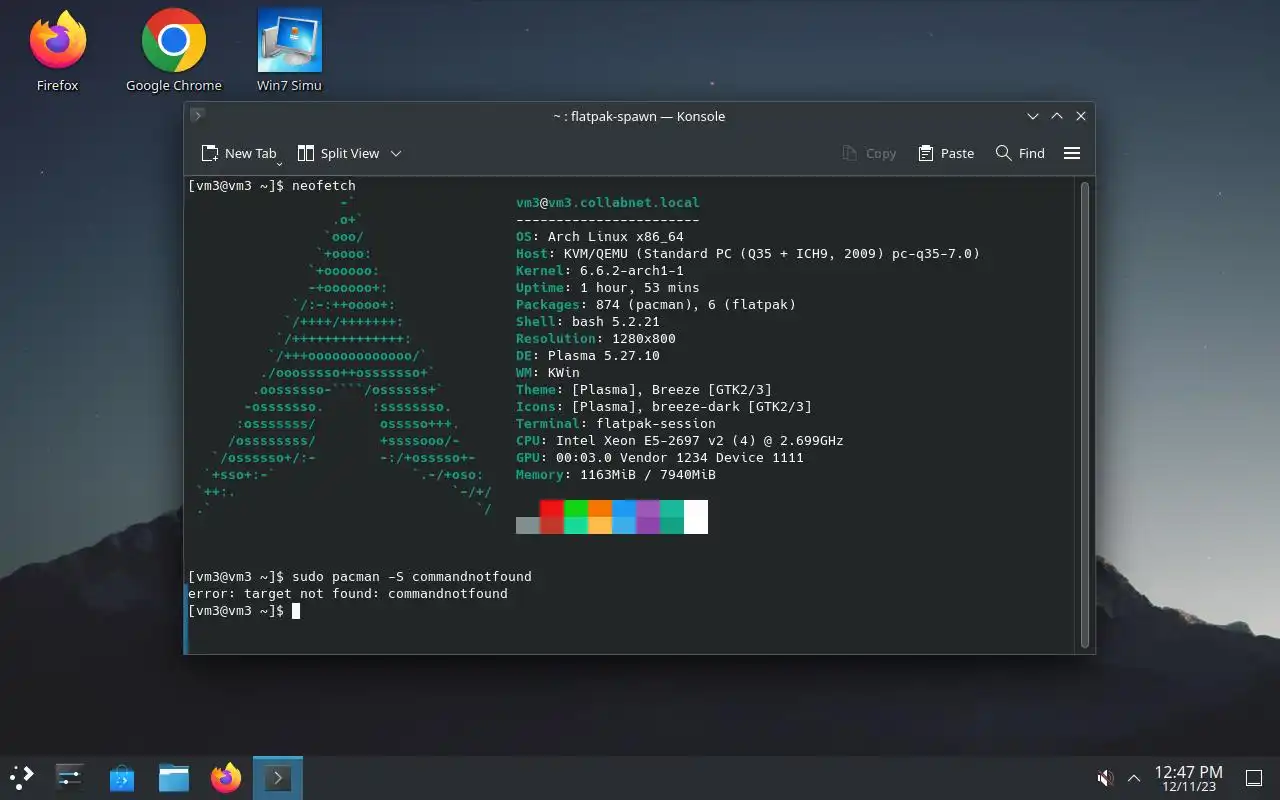This screenshot has width=1280, height=800.
Task: Click the Konsole vertical scrollbar
Action: pyautogui.click(x=1085, y=414)
